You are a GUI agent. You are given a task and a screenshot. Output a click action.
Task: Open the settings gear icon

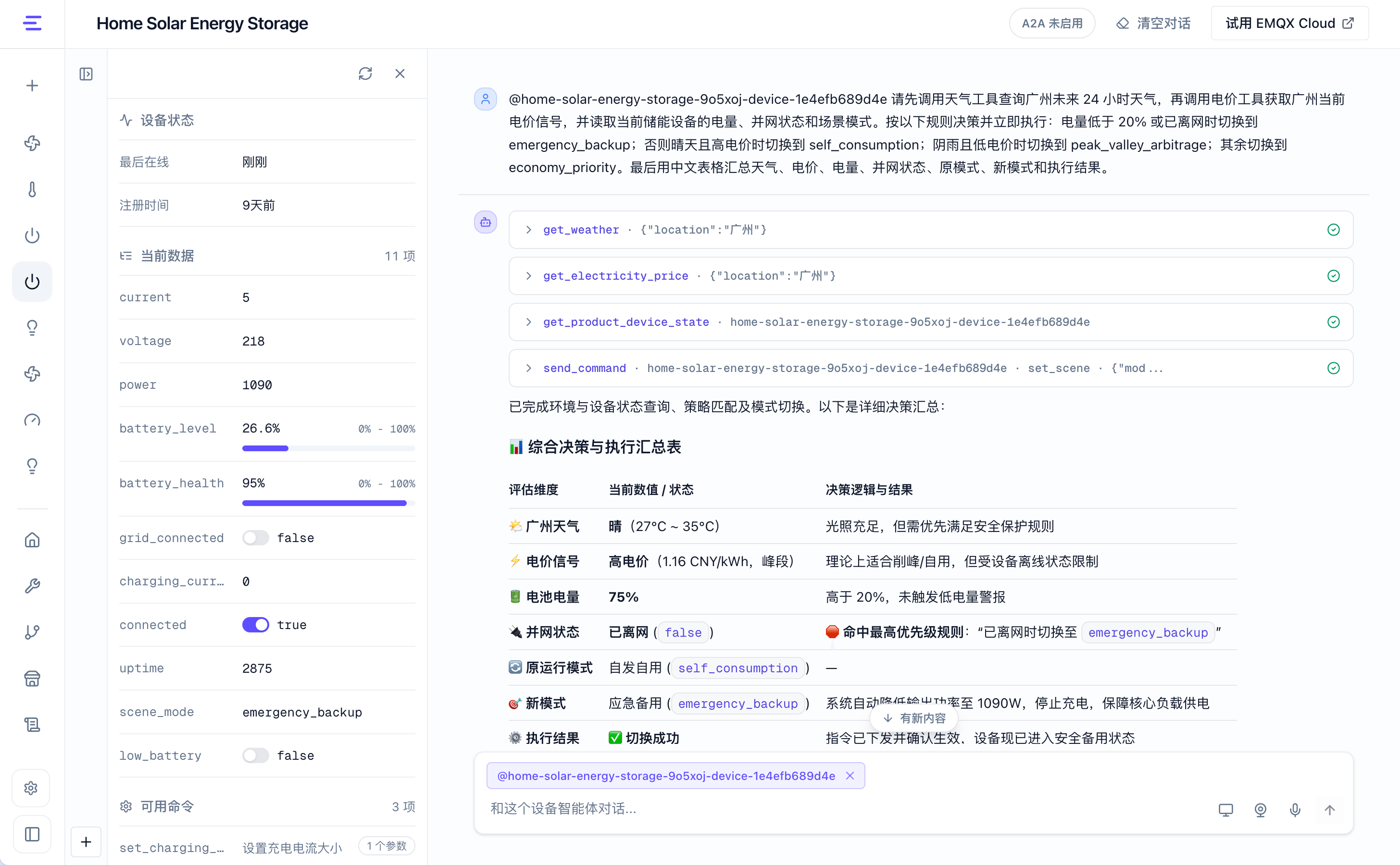31,788
